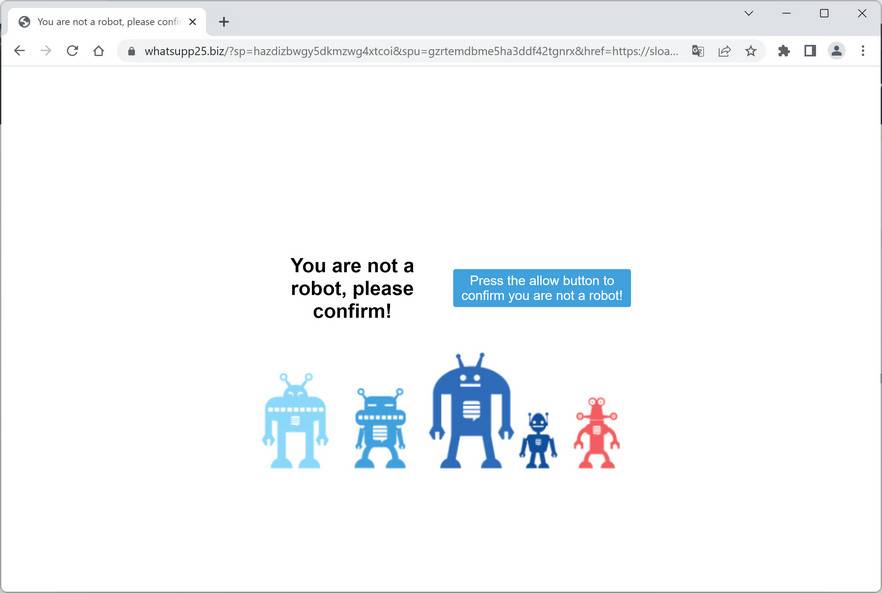
Task: Bookmark this page with the star
Action: [x=751, y=50]
